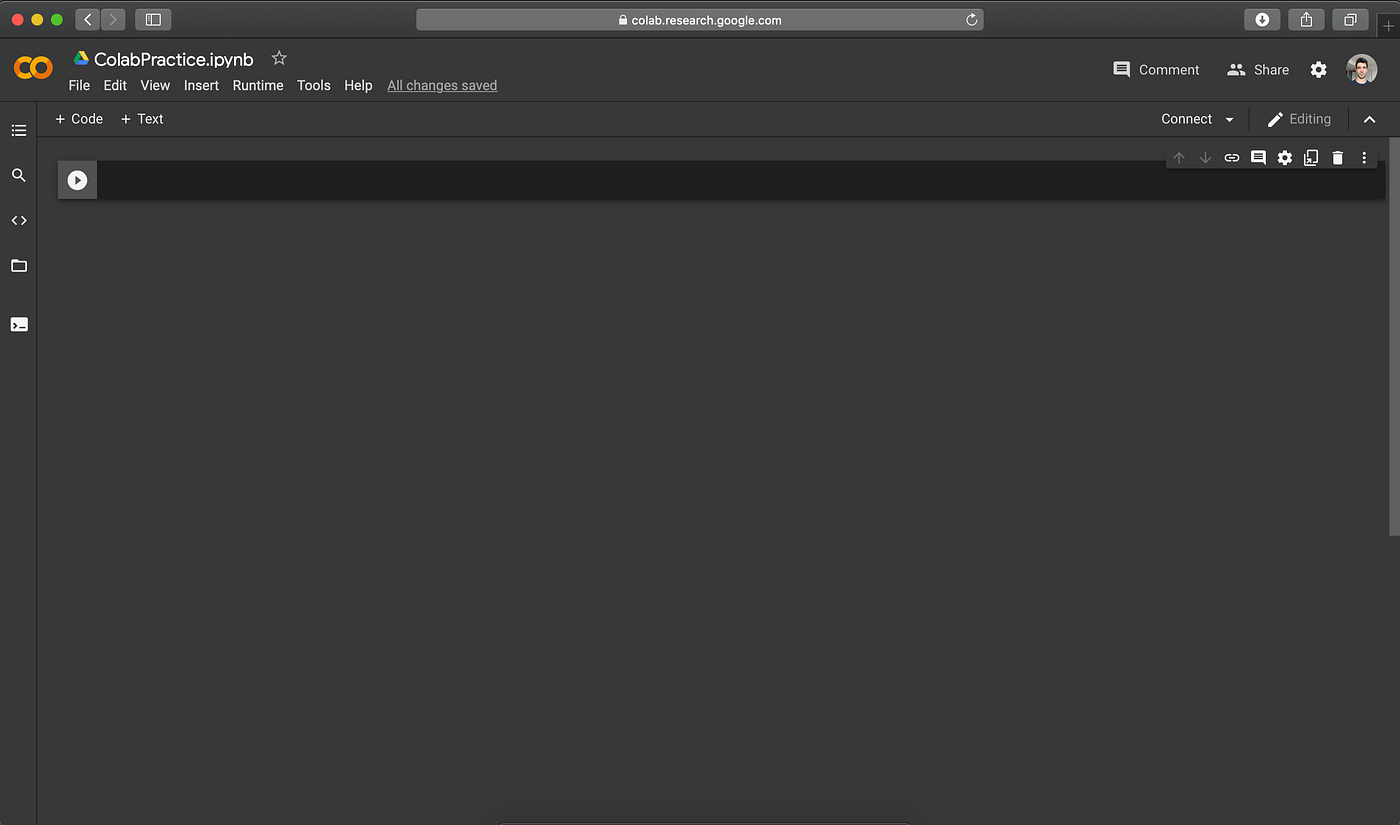Copy a link to the cell

tap(1231, 157)
